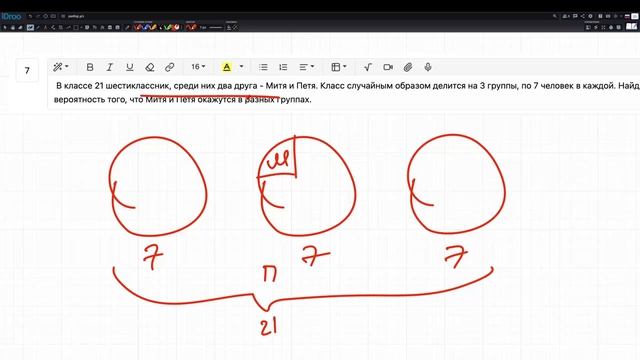Insert a numbered list
640x360 pixels.
(283, 67)
